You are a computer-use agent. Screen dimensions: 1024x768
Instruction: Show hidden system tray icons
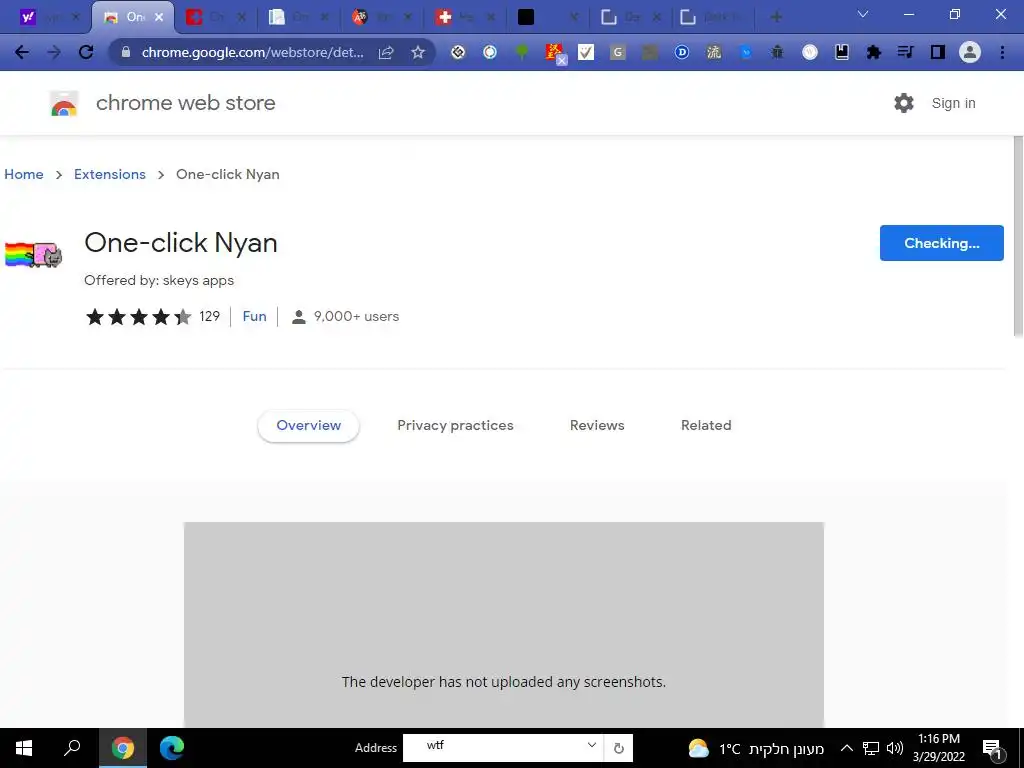tap(846, 748)
